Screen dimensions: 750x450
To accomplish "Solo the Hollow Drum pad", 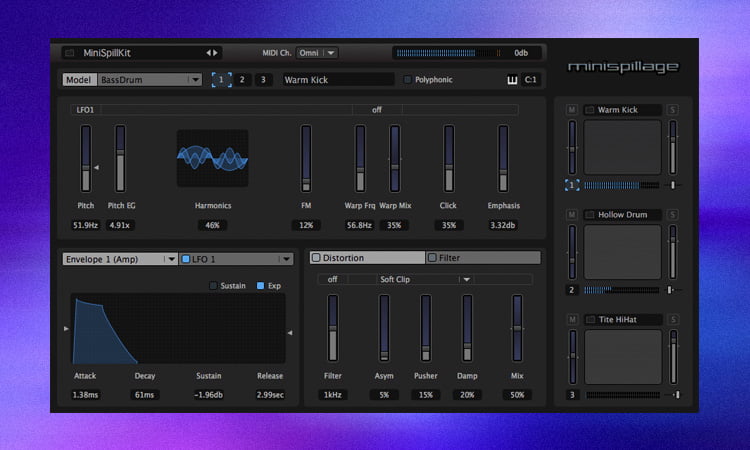I will tap(673, 214).
